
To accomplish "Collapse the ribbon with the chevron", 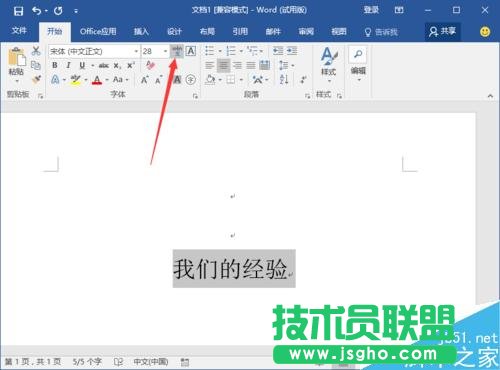I will point(490,96).
